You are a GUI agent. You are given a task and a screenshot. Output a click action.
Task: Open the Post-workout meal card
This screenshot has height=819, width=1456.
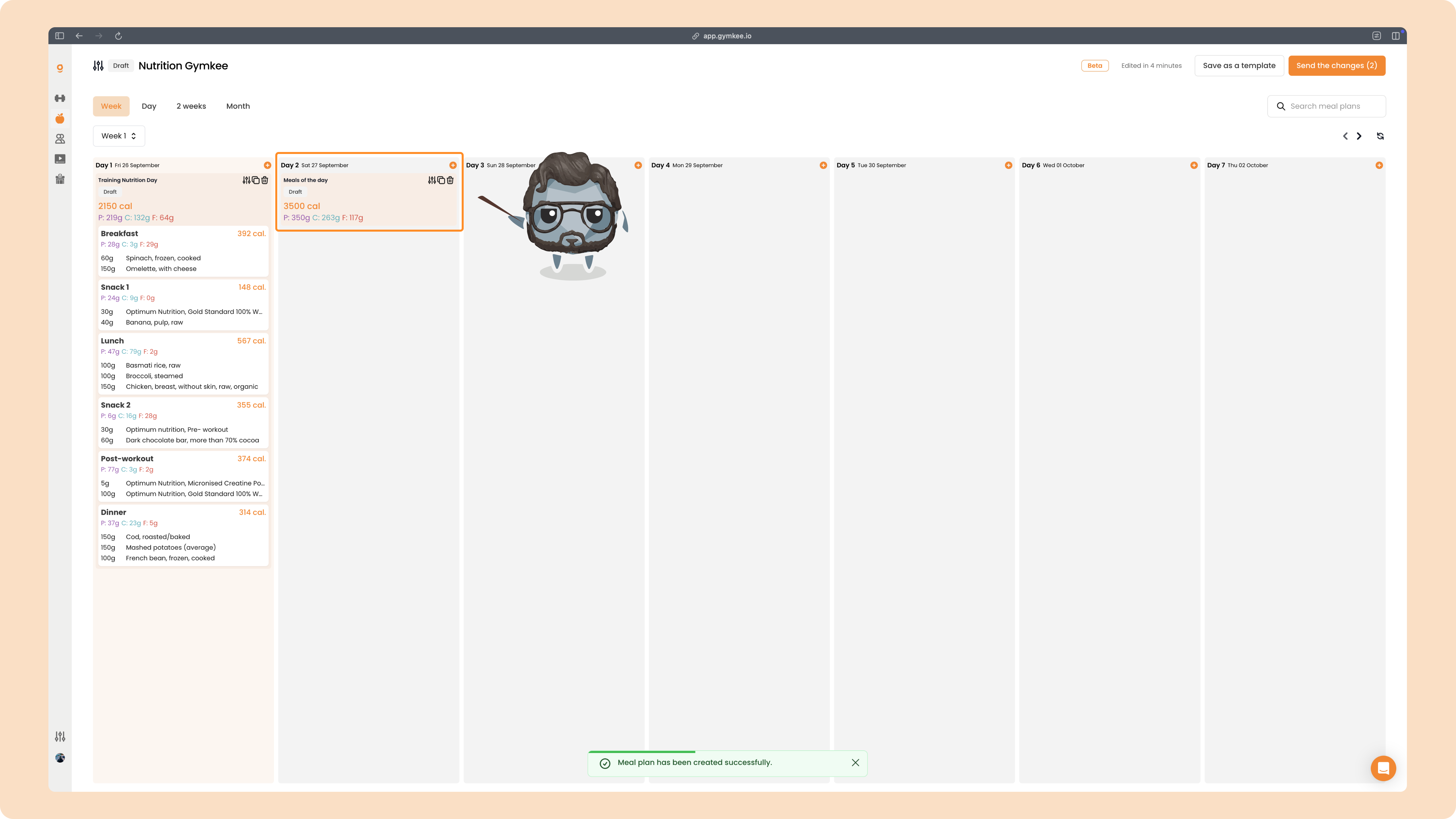183,476
